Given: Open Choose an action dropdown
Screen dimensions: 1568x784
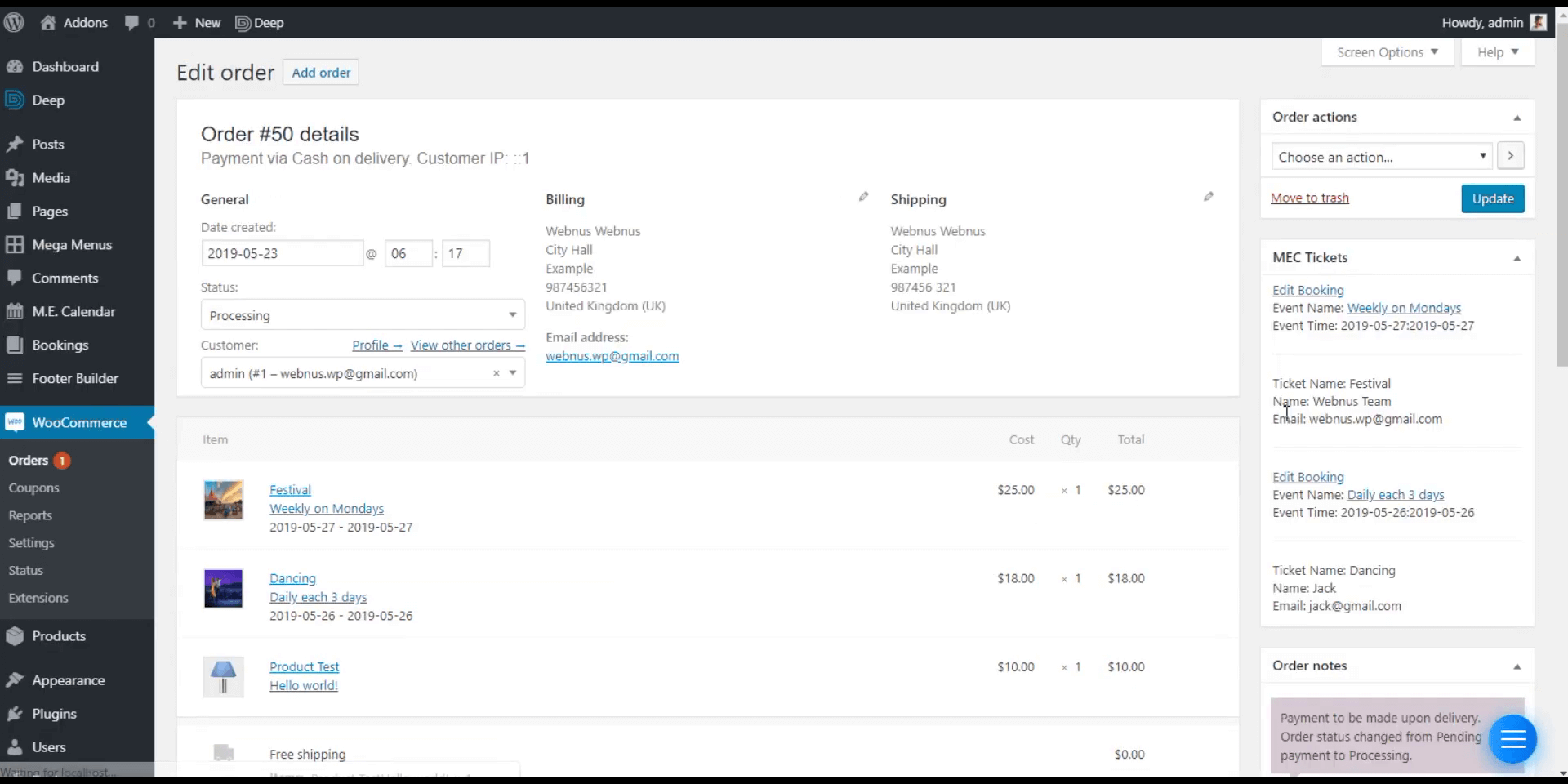Looking at the screenshot, I should pyautogui.click(x=1382, y=157).
